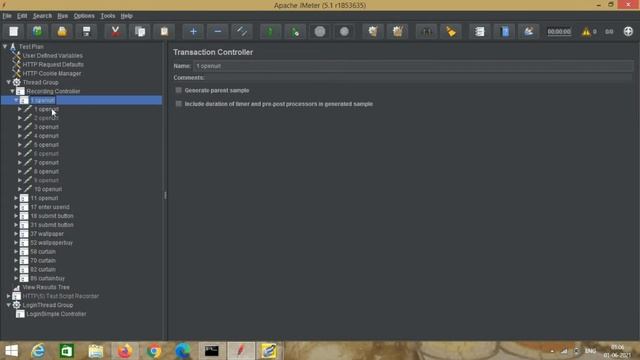Viewport: 640px width, 360px height.
Task: Open the Templates toolbar icon
Action: tap(37, 31)
